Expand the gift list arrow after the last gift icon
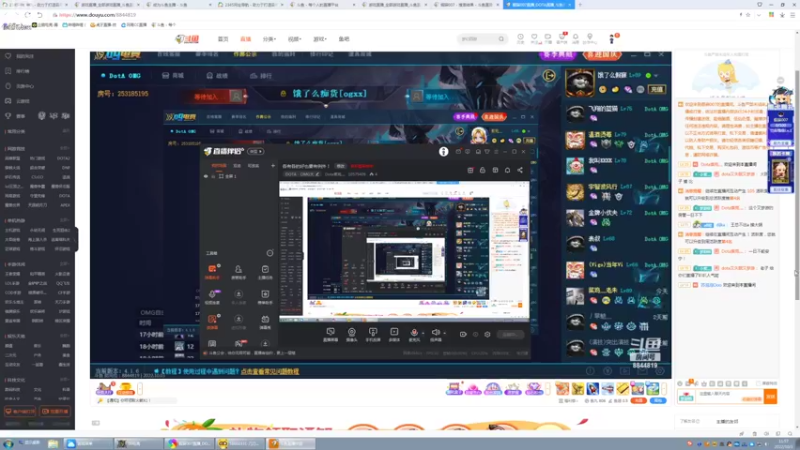The height and width of the screenshot is (450, 800). point(666,389)
